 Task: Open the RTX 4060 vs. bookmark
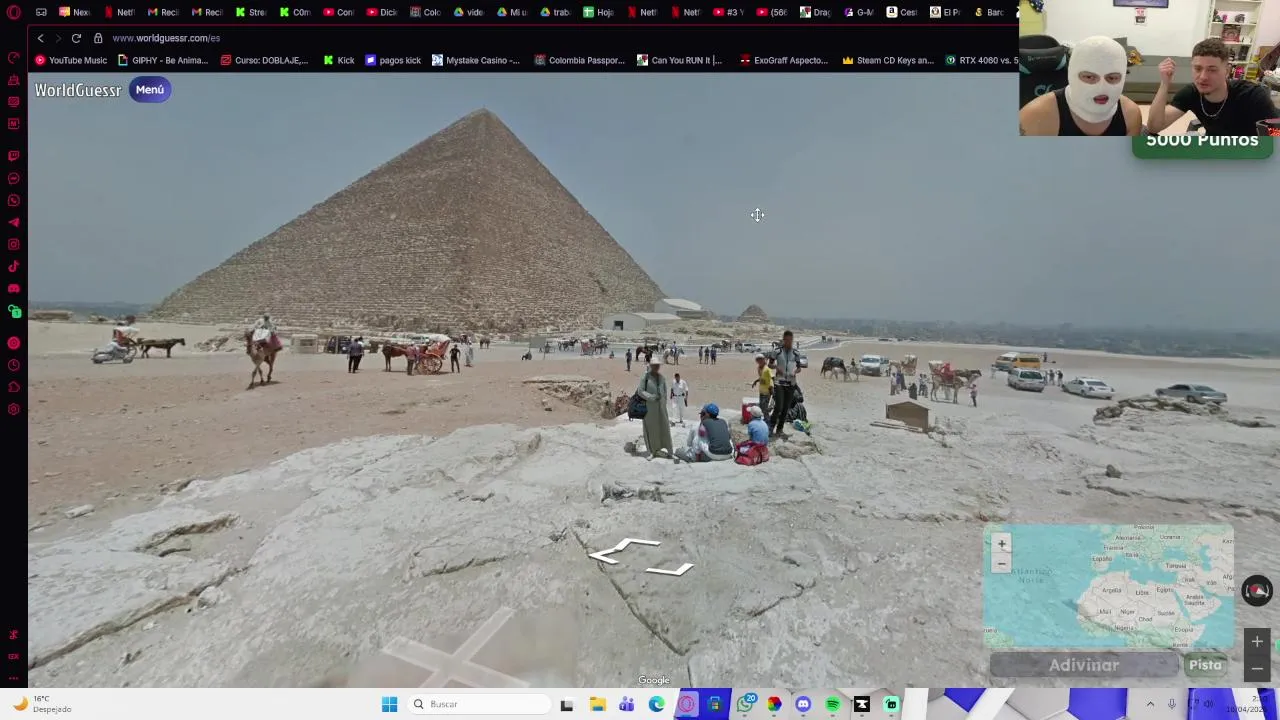pyautogui.click(x=981, y=60)
